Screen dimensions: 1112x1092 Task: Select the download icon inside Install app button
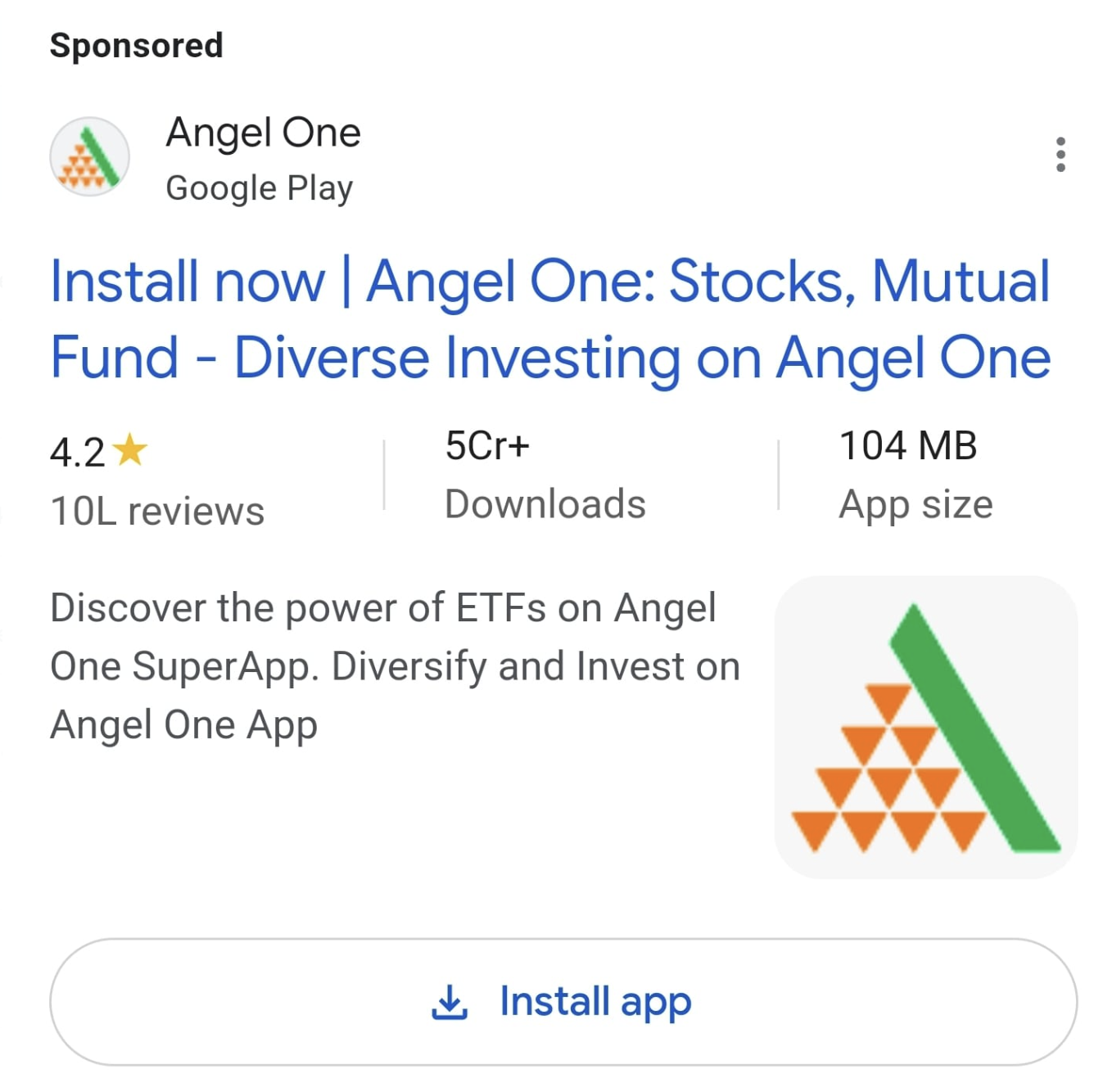(x=449, y=1000)
